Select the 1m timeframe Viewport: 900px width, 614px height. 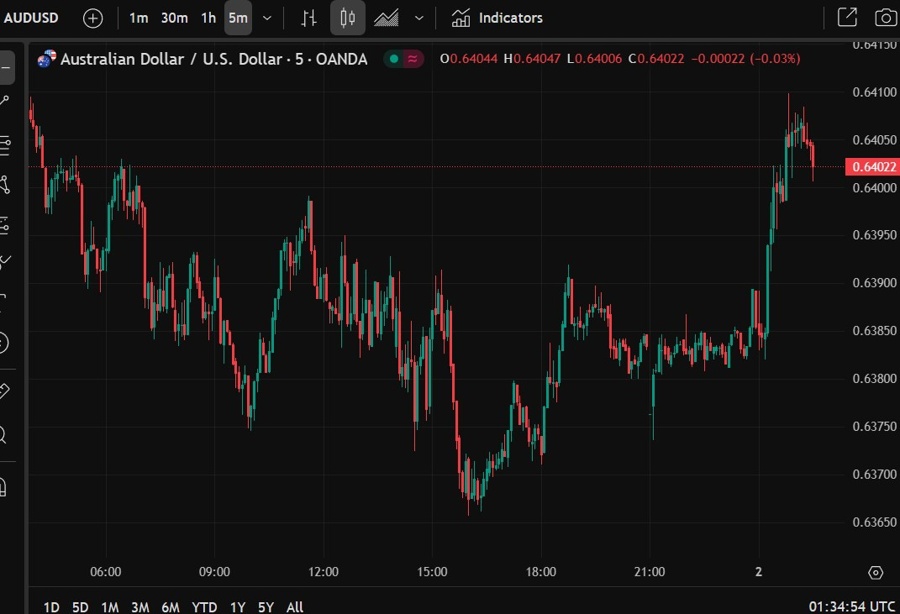coord(138,18)
